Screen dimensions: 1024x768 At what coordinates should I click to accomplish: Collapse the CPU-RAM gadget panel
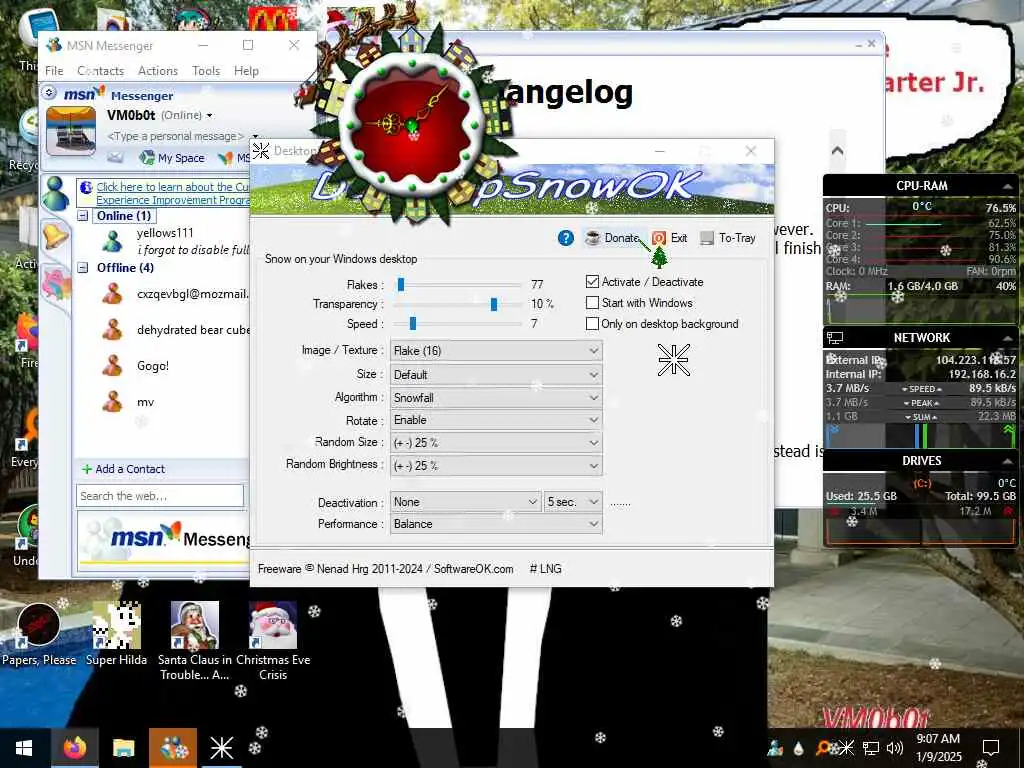click(x=1007, y=187)
